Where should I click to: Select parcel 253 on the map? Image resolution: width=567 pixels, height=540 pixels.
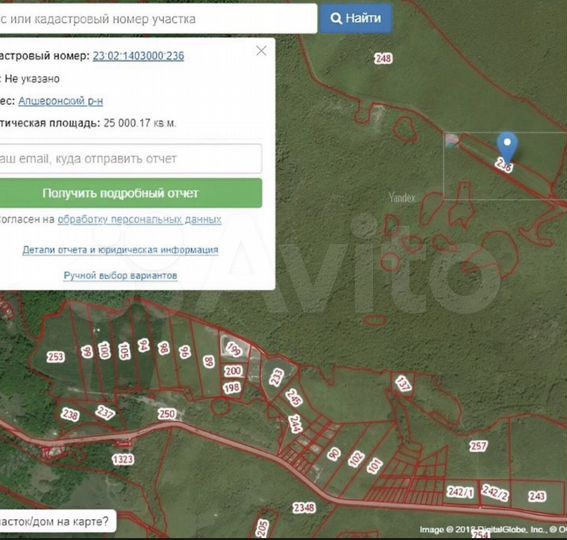coord(55,357)
